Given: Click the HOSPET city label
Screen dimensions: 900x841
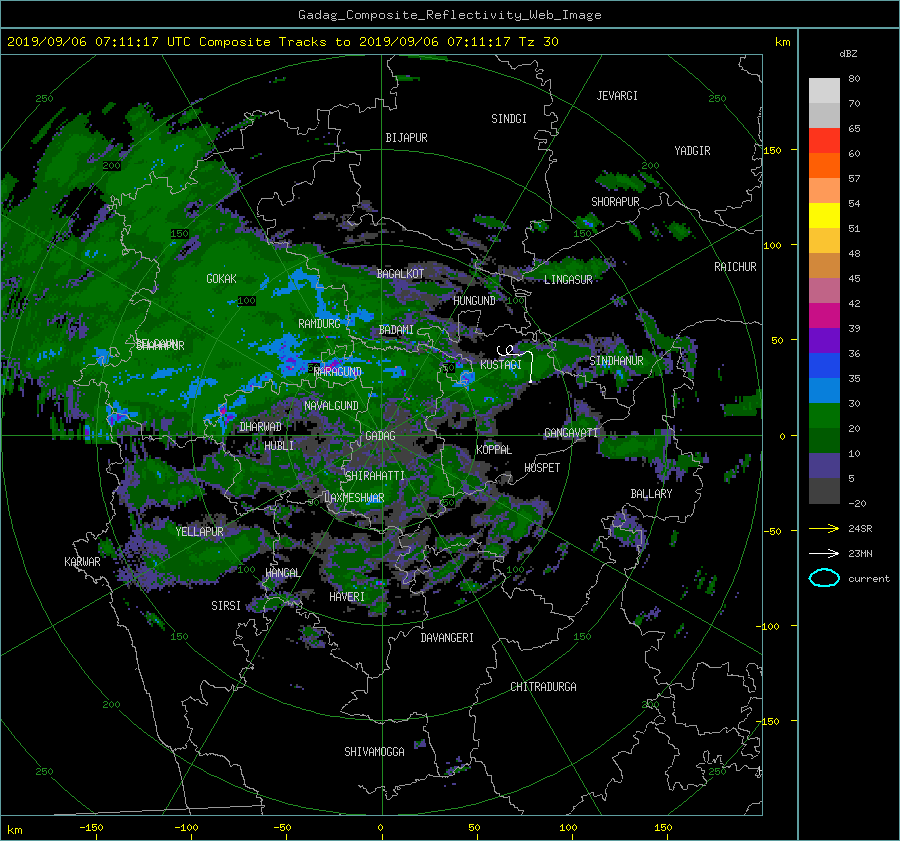Looking at the screenshot, I should (x=542, y=468).
